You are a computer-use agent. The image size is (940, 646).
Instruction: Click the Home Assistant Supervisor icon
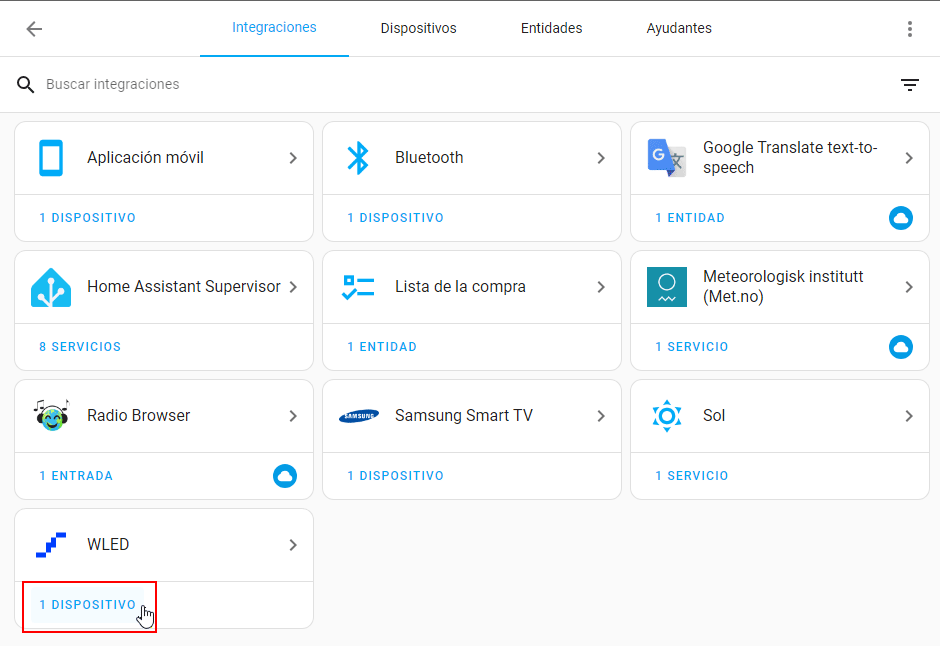51,287
